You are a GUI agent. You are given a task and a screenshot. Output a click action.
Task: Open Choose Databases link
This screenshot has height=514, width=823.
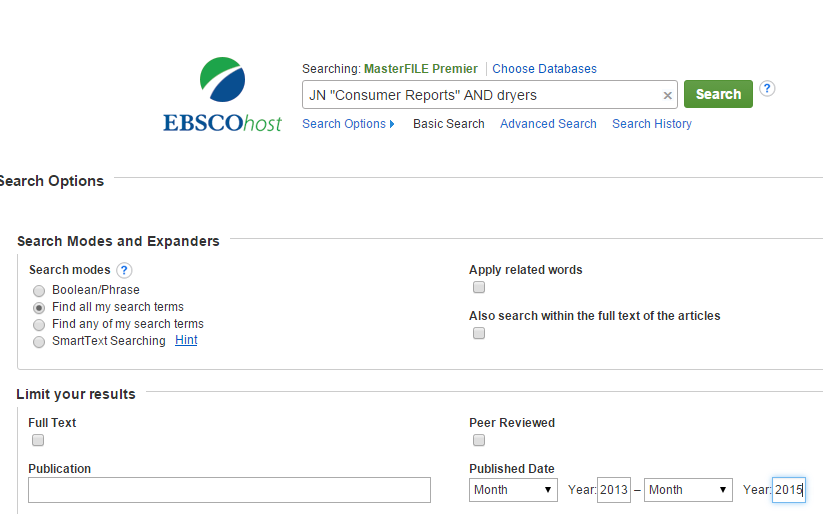(x=544, y=69)
